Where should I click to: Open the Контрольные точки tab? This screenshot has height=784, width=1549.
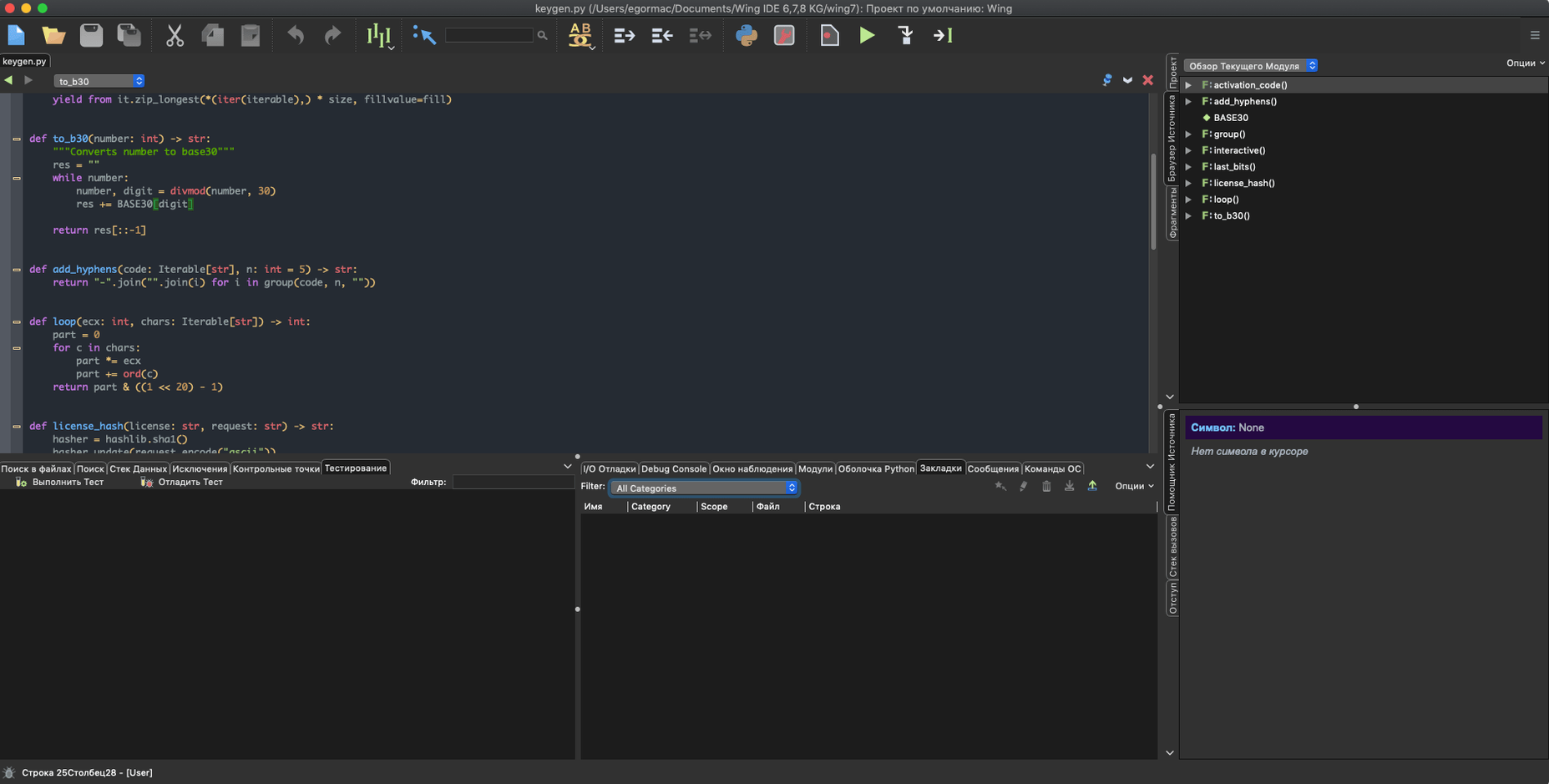tap(276, 468)
